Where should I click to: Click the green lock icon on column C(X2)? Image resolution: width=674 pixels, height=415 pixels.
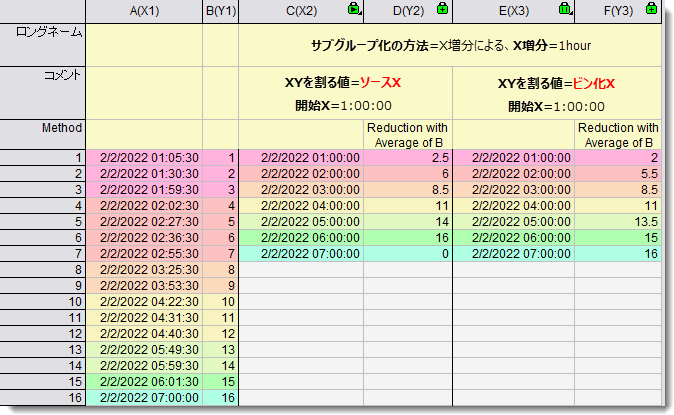tap(354, 9)
